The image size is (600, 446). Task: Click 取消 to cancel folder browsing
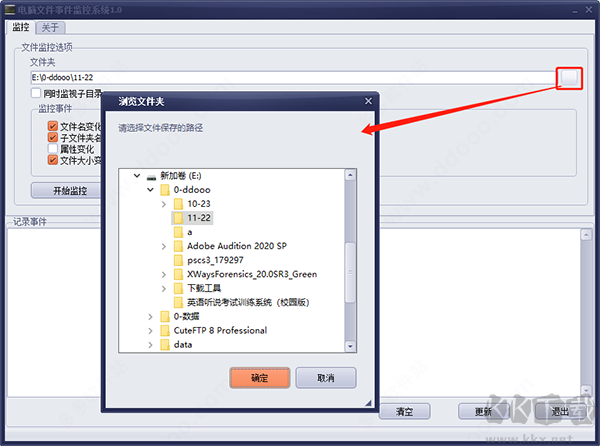click(326, 378)
